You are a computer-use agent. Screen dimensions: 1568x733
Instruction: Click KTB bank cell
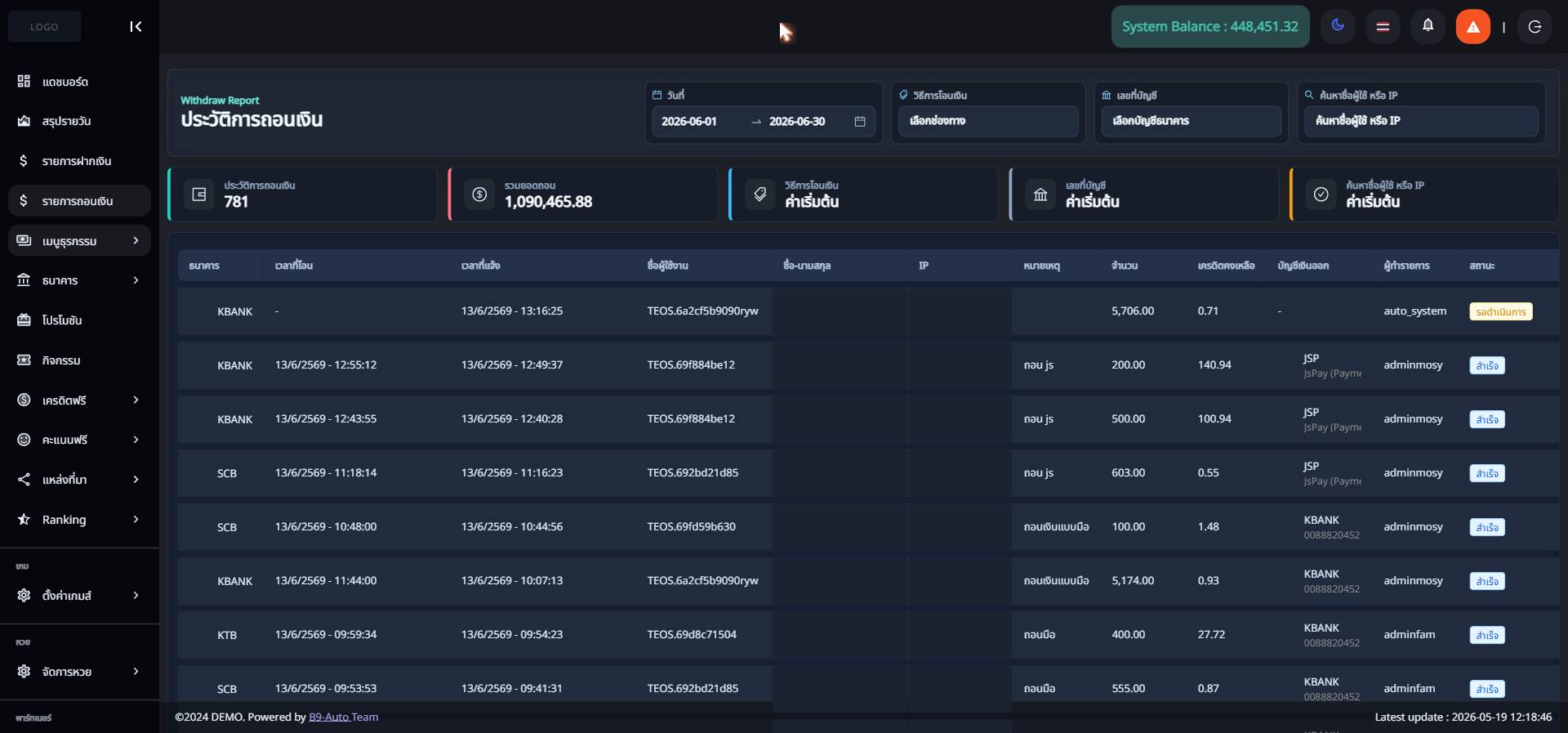pos(227,635)
